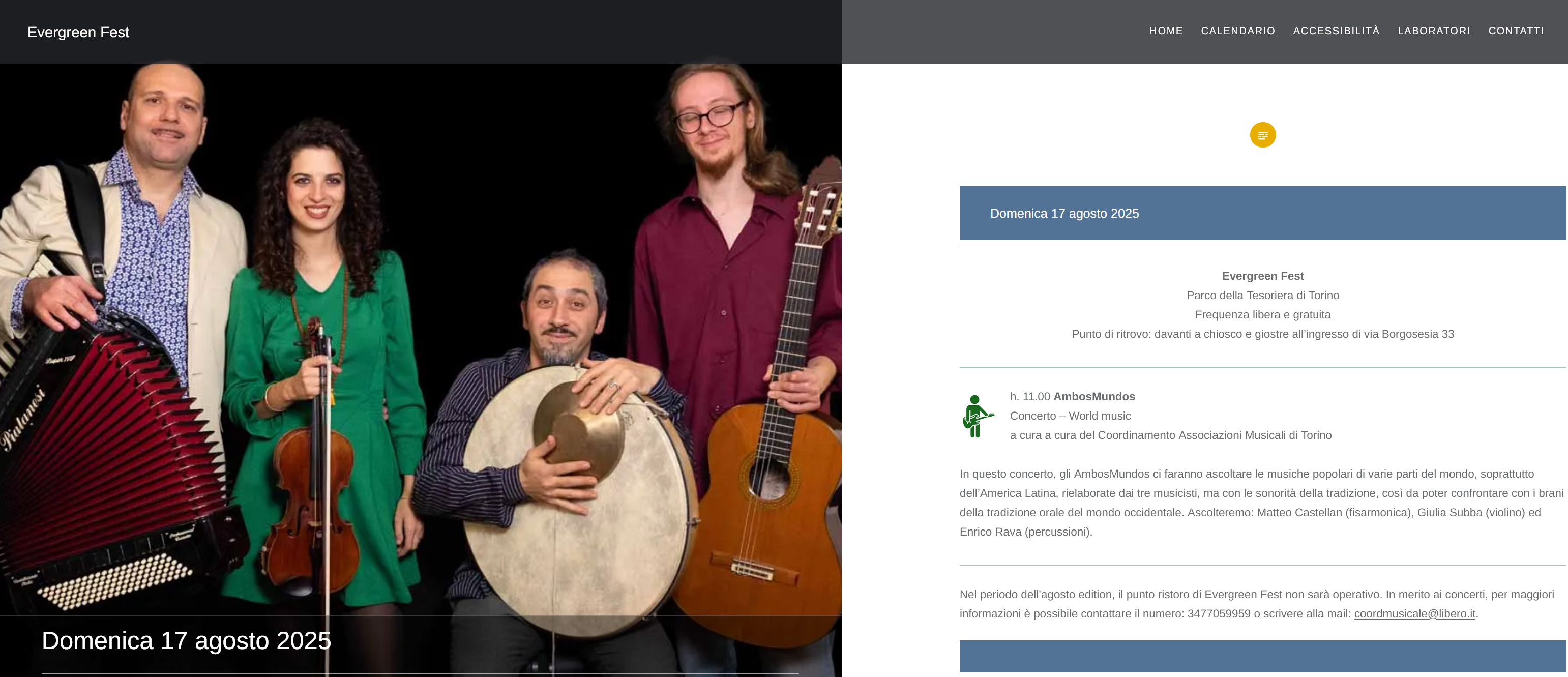Click the bold Evergreen Fest heading in the article
The image size is (1568, 677).
click(x=1262, y=276)
